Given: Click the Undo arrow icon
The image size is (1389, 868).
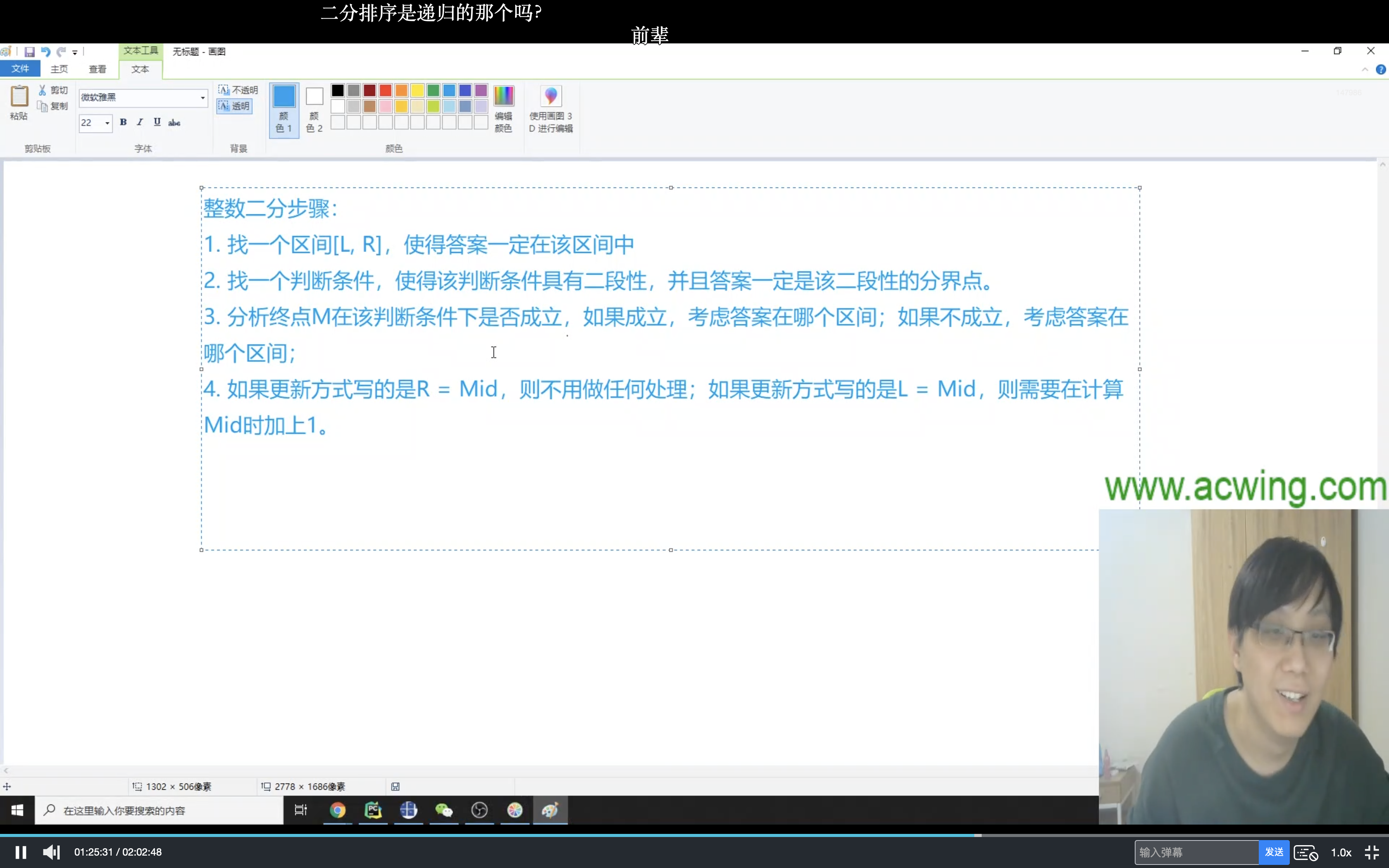Looking at the screenshot, I should [x=46, y=52].
